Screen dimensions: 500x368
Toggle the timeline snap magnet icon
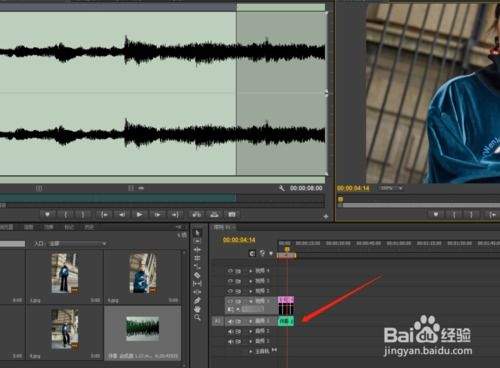click(x=252, y=254)
